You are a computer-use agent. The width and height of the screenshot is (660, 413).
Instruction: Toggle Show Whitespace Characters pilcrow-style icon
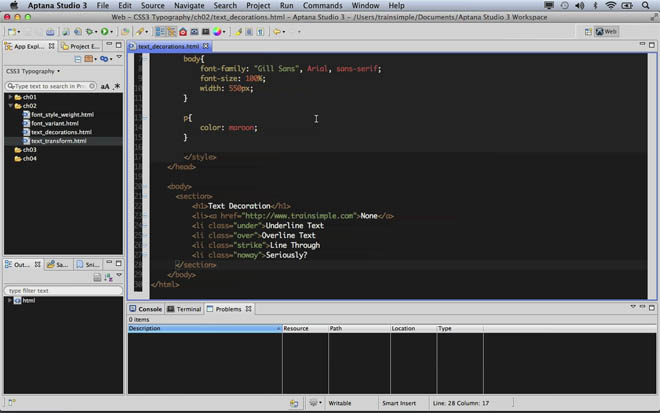point(260,32)
